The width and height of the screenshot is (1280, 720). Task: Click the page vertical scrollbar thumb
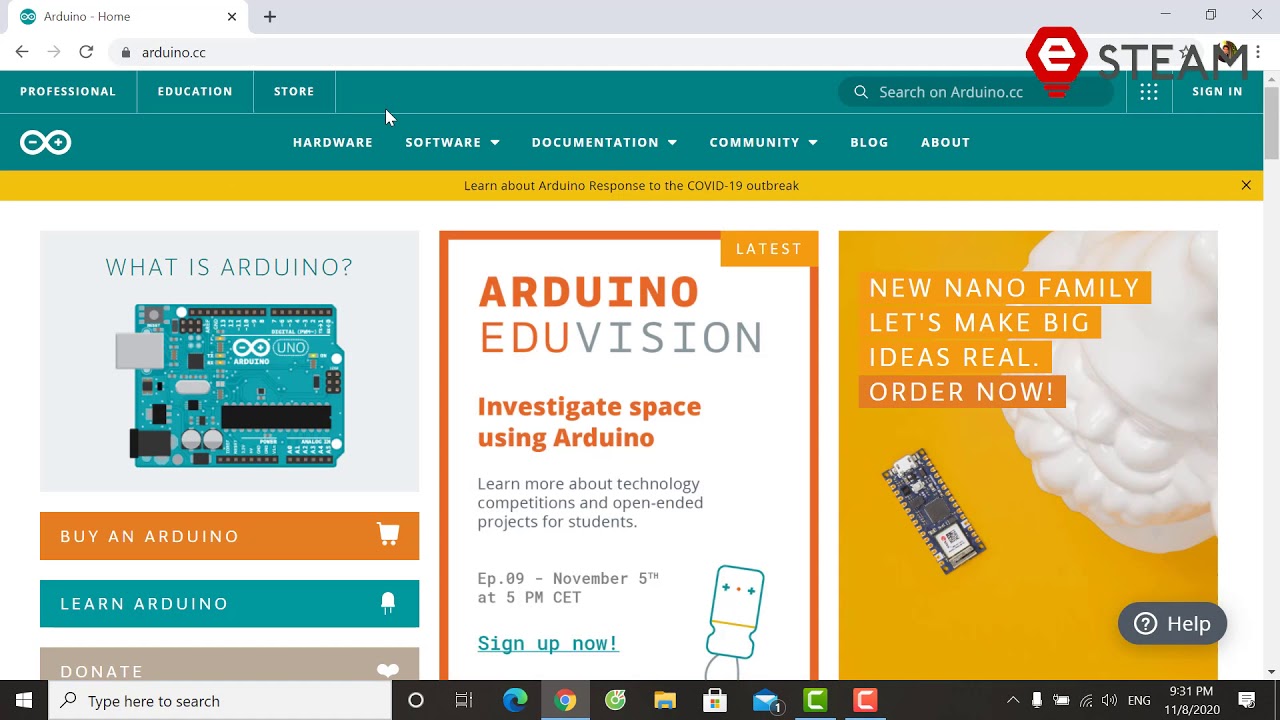pyautogui.click(x=1271, y=123)
